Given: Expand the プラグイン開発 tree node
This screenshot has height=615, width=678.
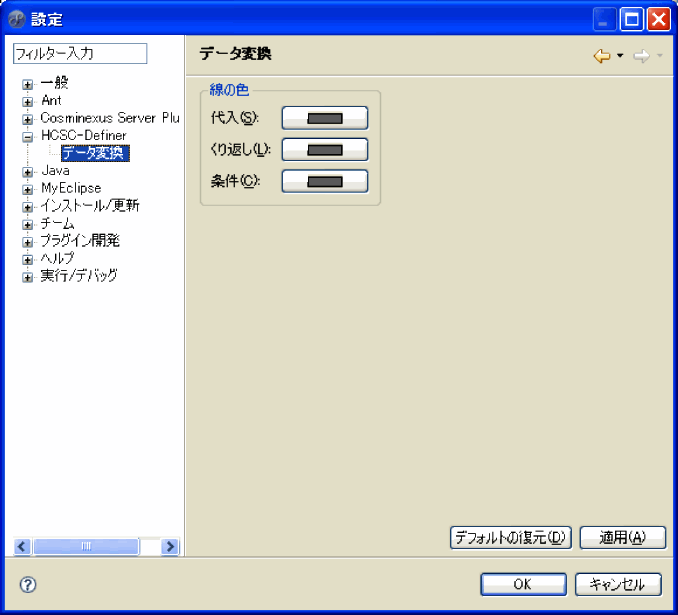Looking at the screenshot, I should pos(28,242).
